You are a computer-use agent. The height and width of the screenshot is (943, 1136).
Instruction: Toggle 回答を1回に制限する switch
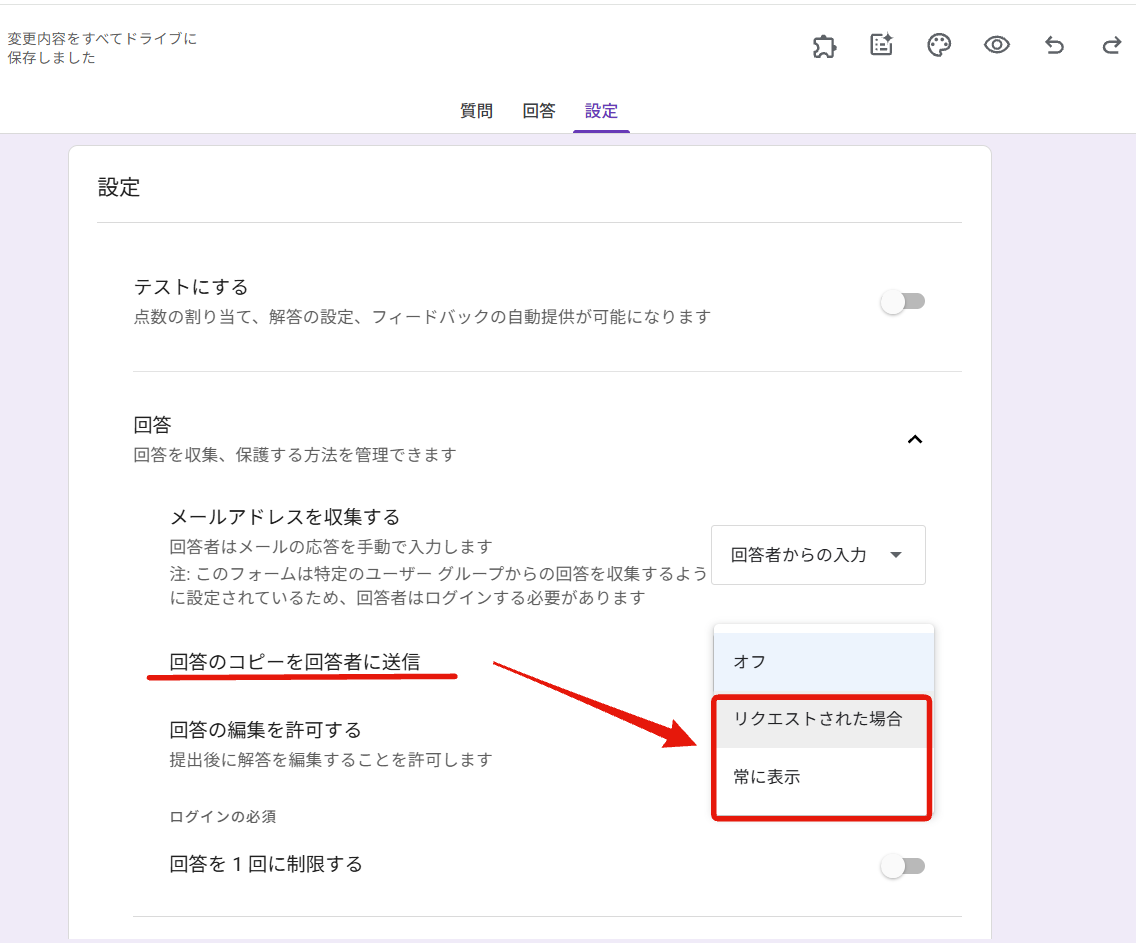[903, 866]
